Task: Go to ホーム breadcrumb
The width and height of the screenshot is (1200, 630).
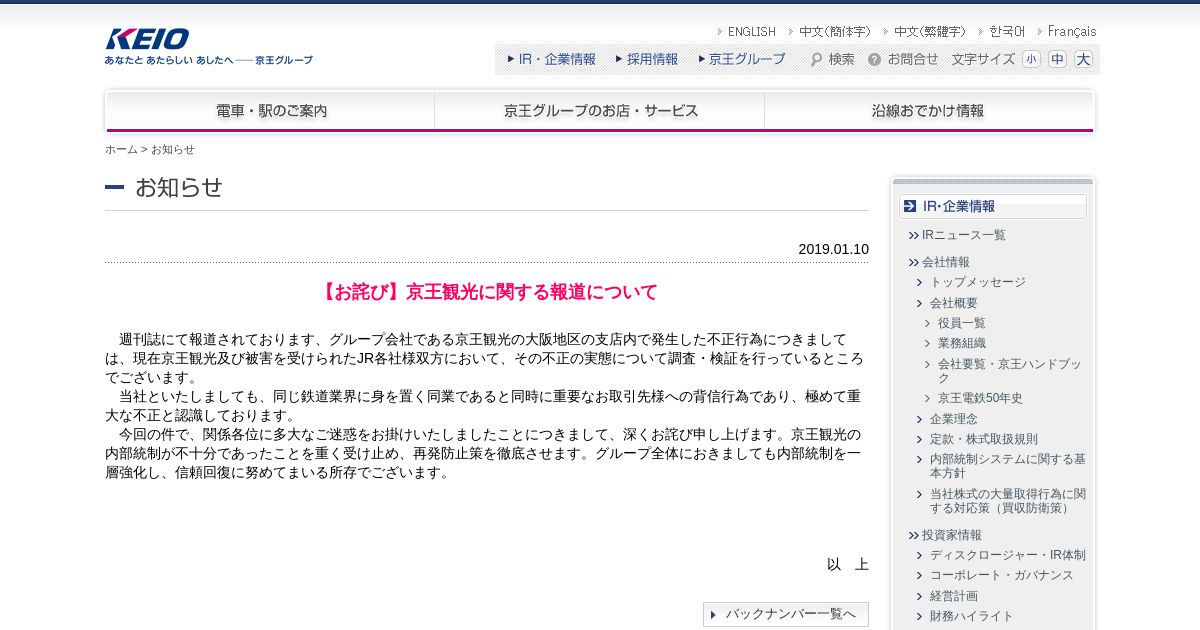Action: (x=121, y=149)
